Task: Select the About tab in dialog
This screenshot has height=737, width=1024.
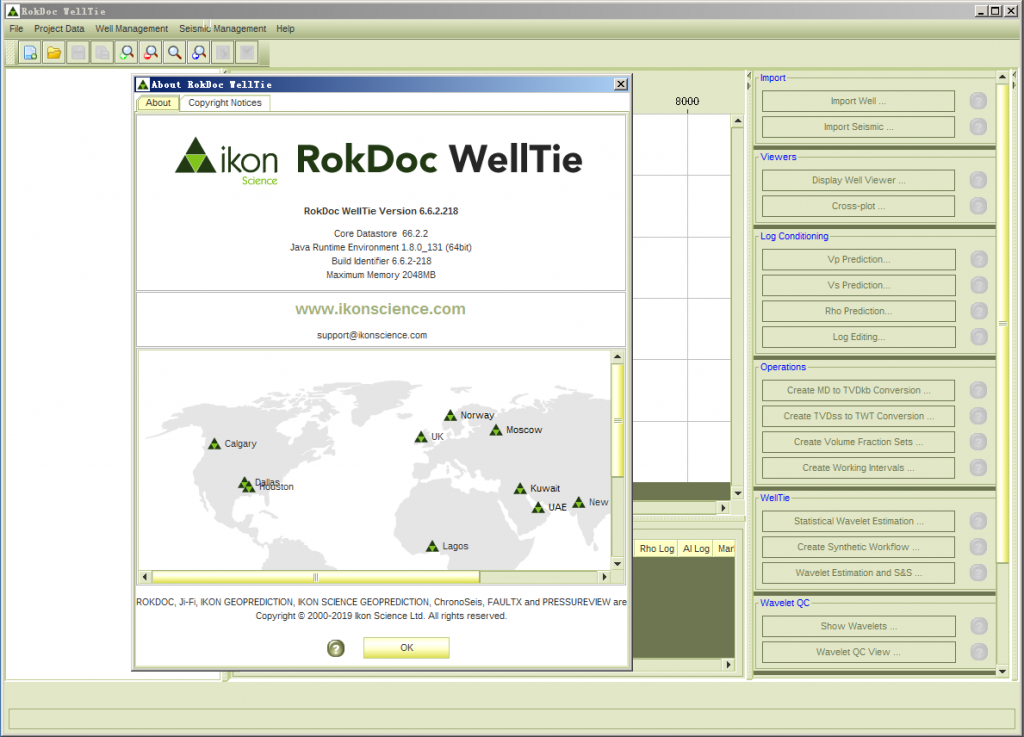Action: [158, 103]
